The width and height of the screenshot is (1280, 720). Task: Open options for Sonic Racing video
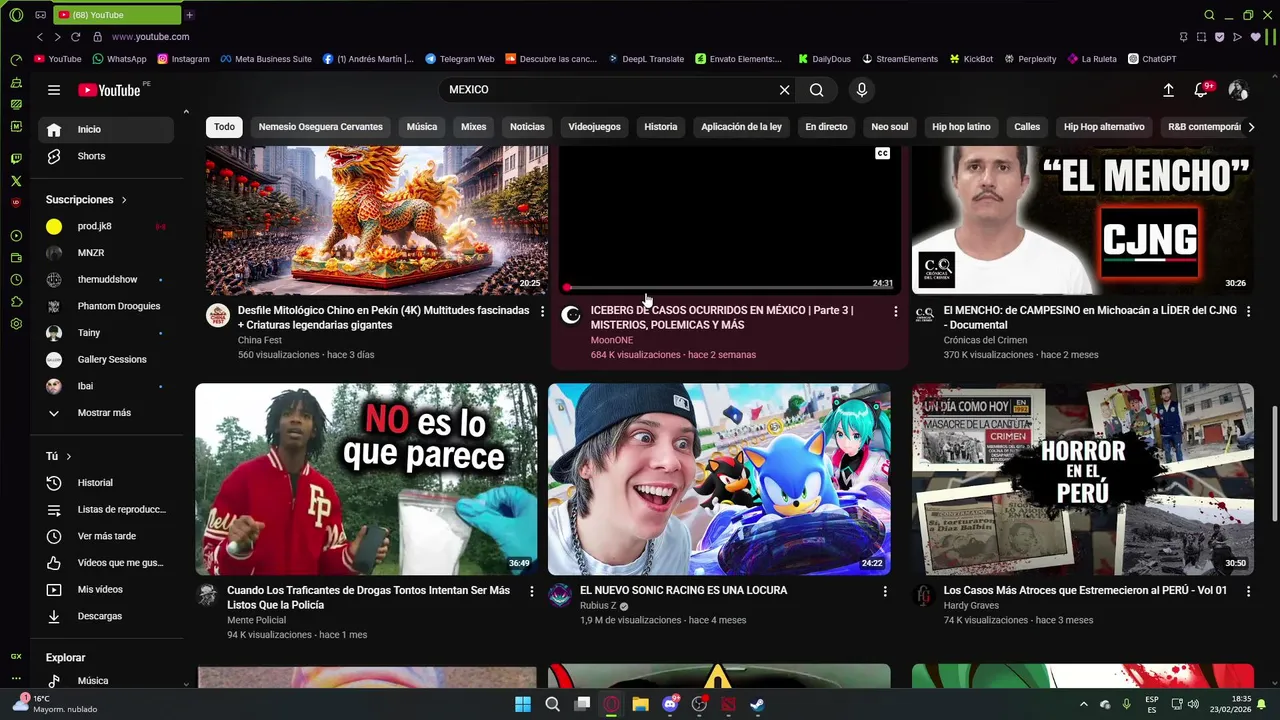(x=884, y=591)
